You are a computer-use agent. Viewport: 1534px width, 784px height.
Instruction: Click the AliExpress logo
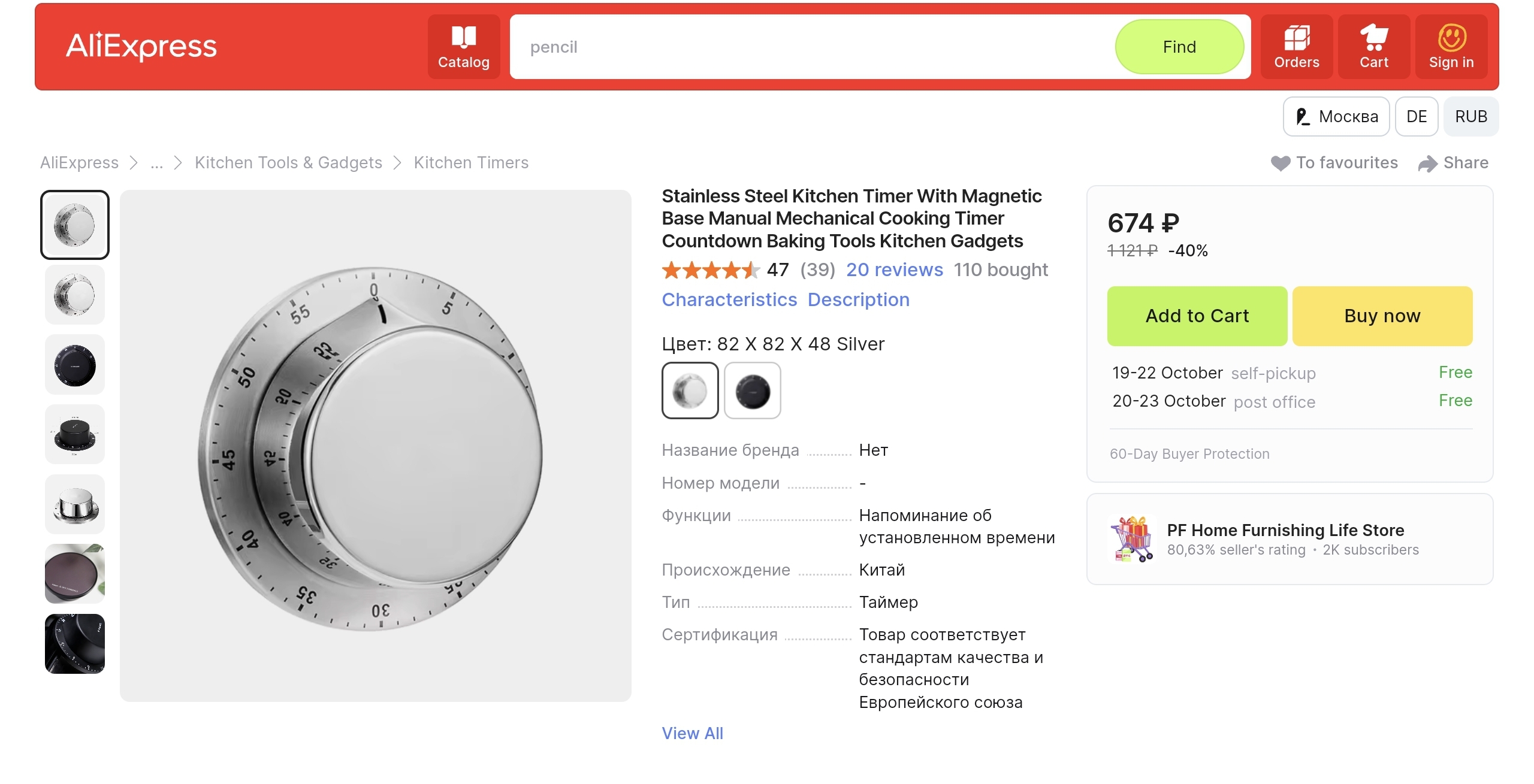click(141, 46)
